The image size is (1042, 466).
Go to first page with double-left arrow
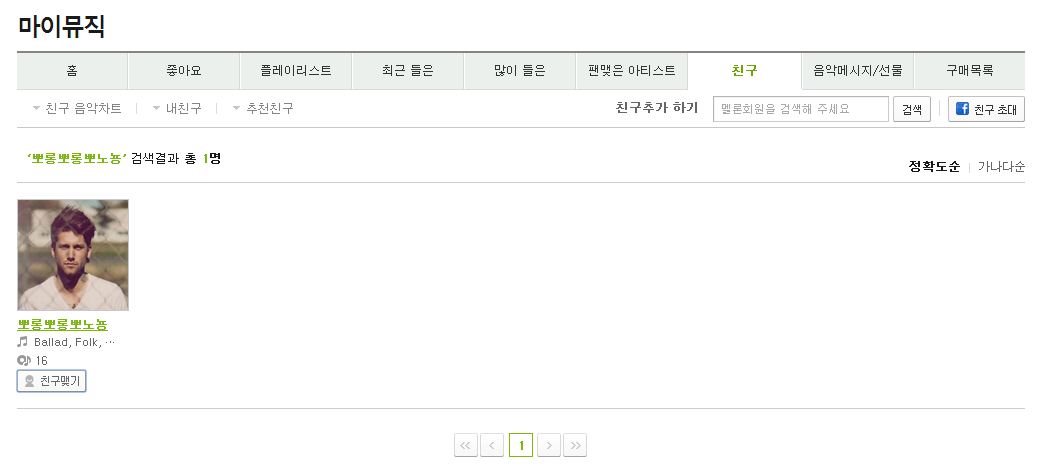click(x=466, y=445)
